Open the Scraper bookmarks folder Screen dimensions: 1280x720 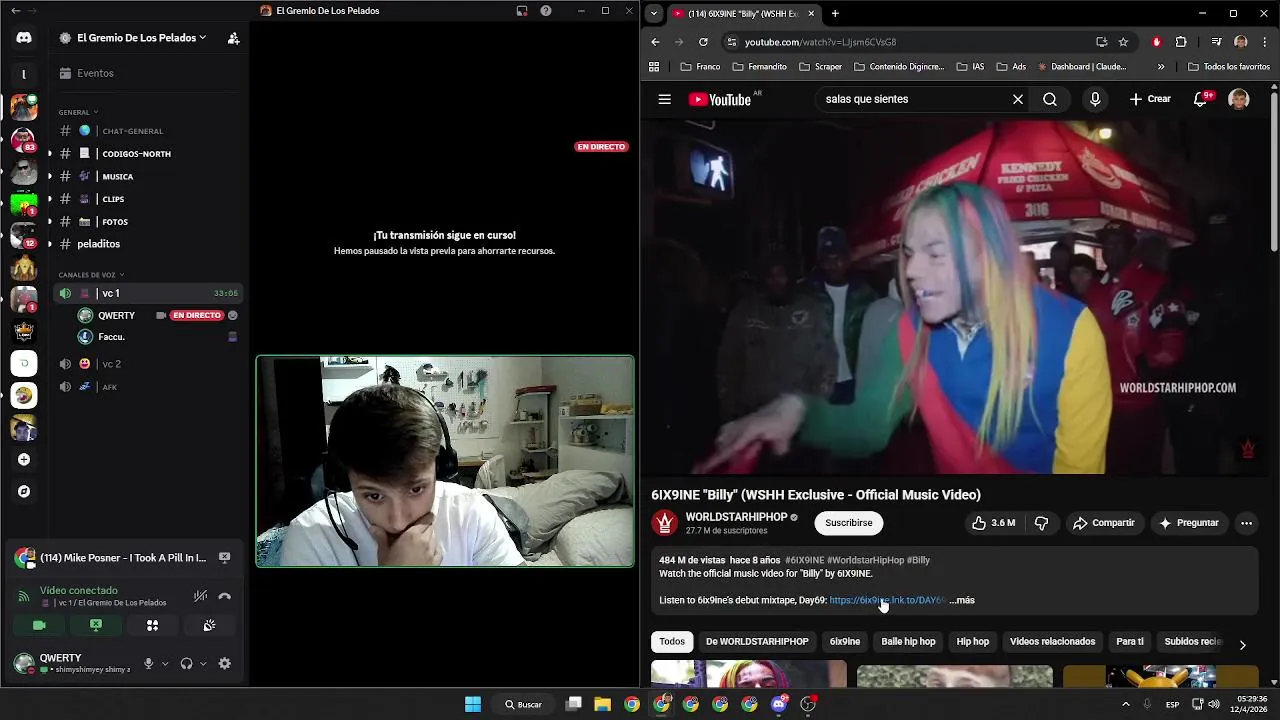coord(820,67)
